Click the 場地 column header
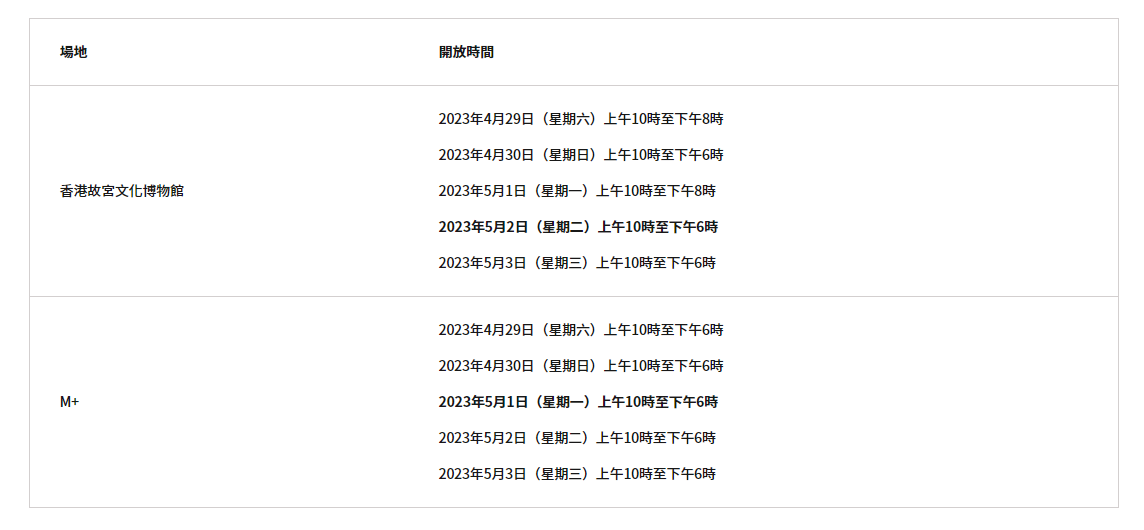Viewport: 1144px width, 530px height. (73, 52)
